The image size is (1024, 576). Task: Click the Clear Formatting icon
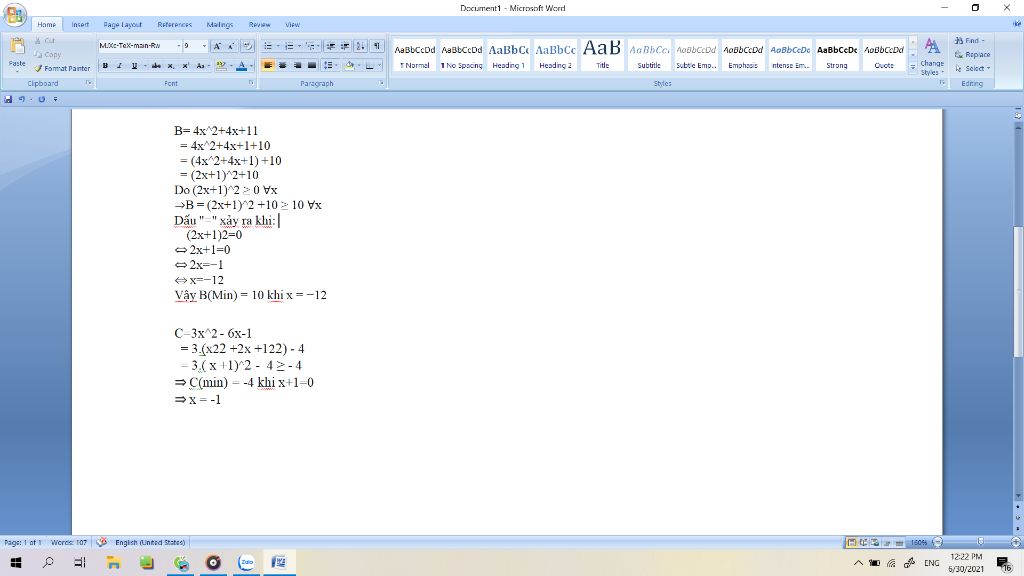248,46
